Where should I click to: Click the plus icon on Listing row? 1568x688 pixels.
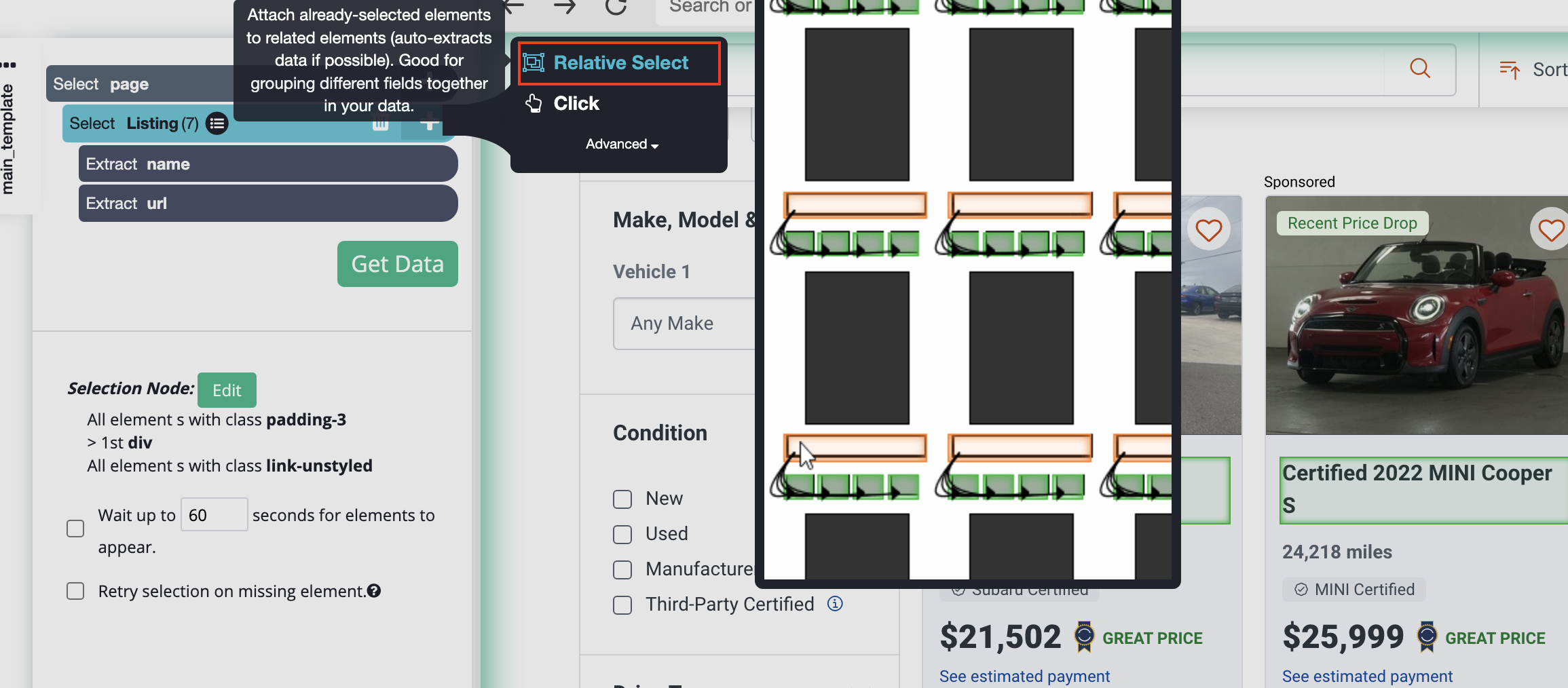click(x=429, y=124)
